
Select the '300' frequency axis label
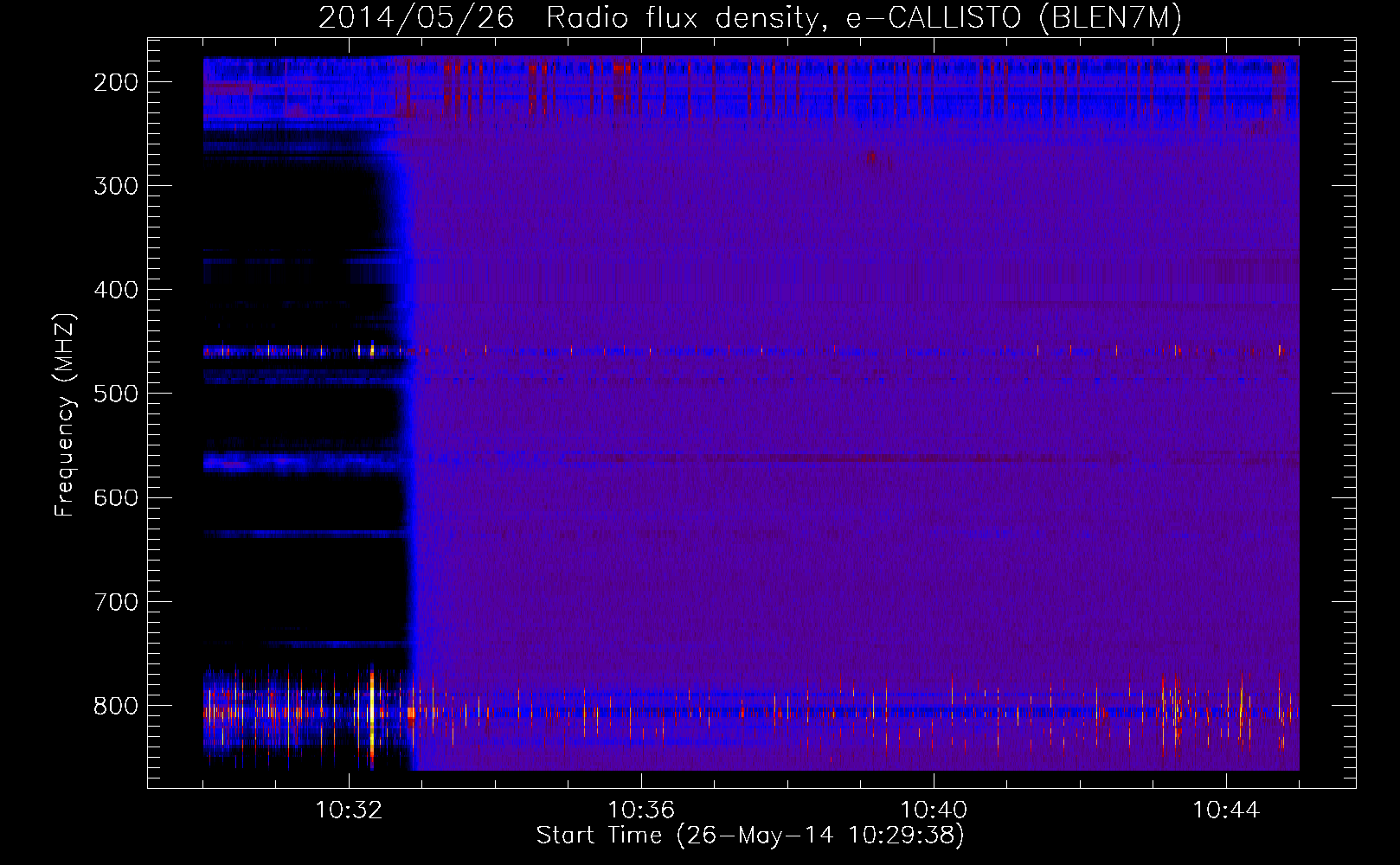click(x=116, y=186)
